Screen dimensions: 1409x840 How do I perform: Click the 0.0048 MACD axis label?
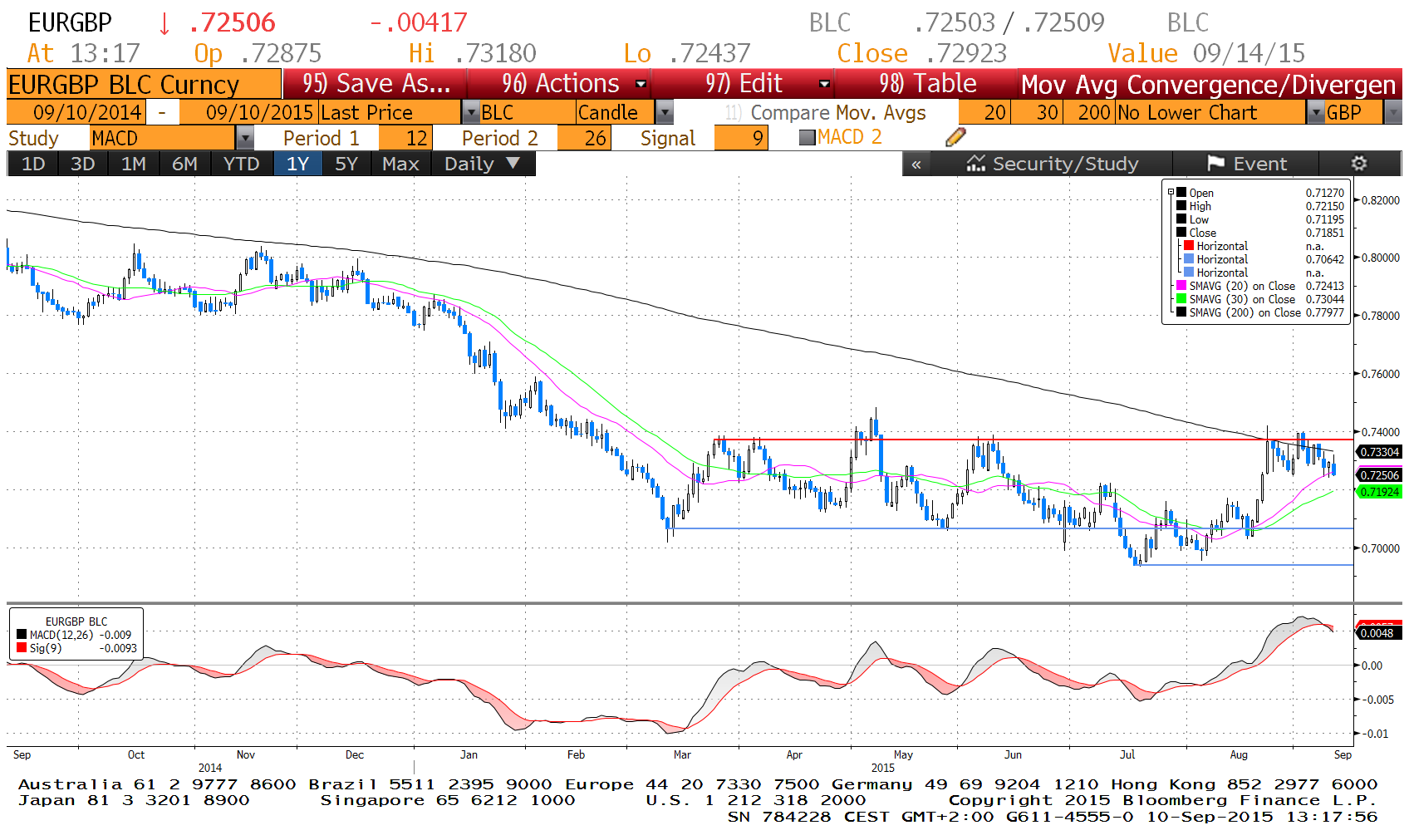[1379, 633]
